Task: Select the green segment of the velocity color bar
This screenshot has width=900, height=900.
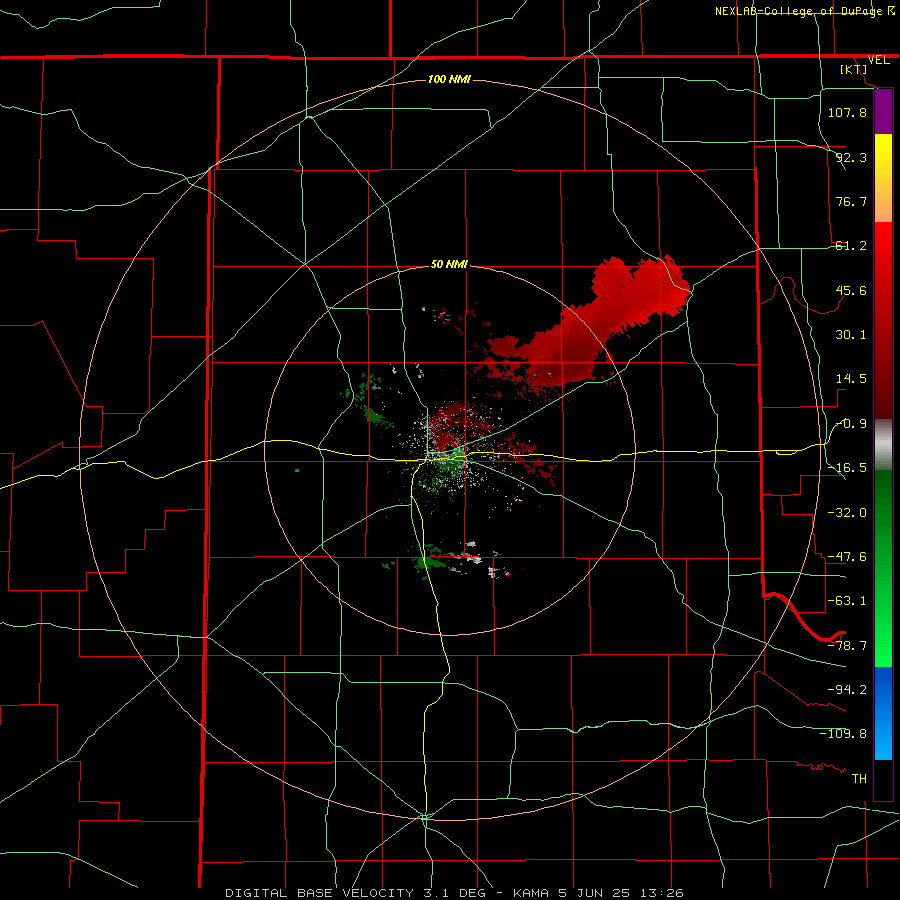Action: pos(883,568)
